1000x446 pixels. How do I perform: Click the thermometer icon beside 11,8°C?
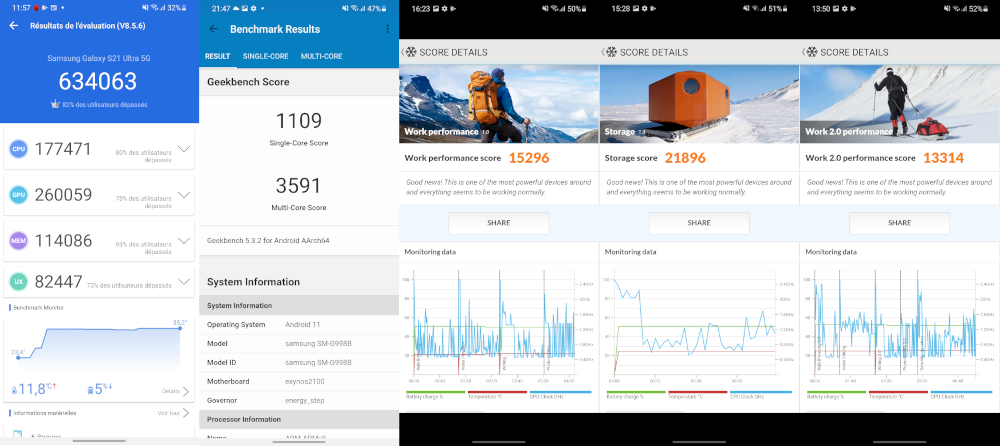(x=14, y=390)
